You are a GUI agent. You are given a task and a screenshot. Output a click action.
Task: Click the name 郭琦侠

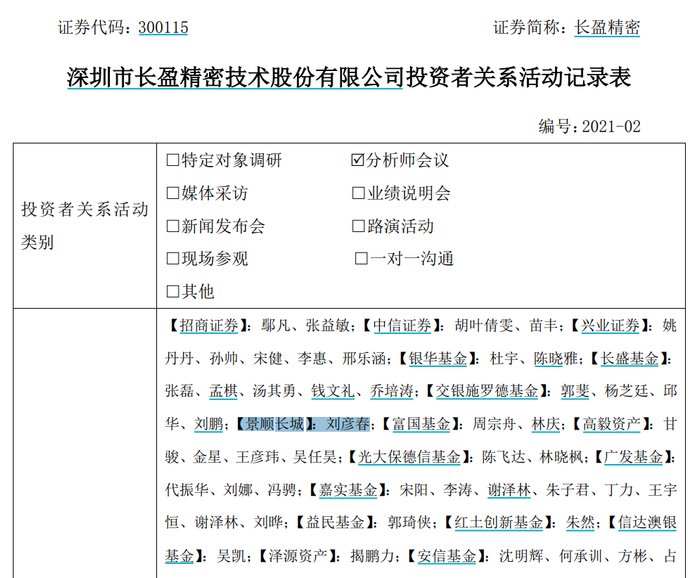(x=409, y=523)
